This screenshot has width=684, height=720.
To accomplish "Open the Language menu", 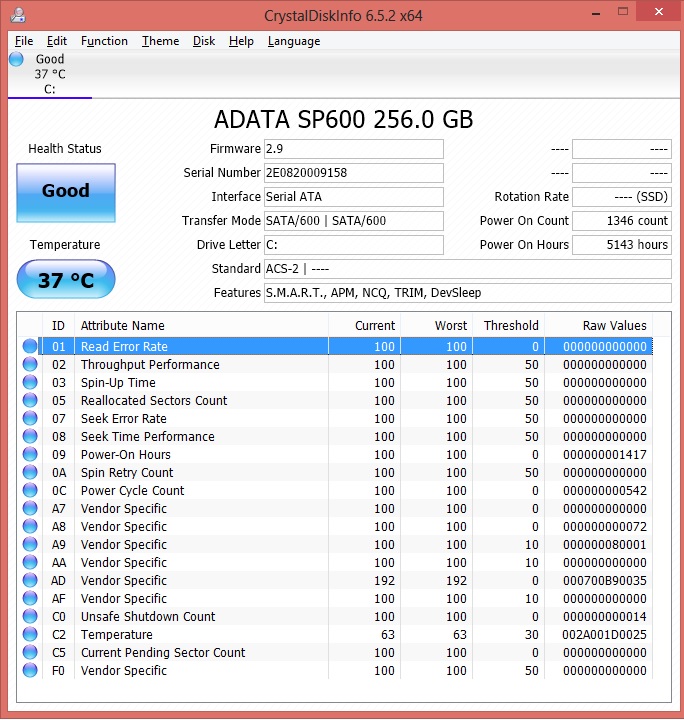I will pos(294,41).
